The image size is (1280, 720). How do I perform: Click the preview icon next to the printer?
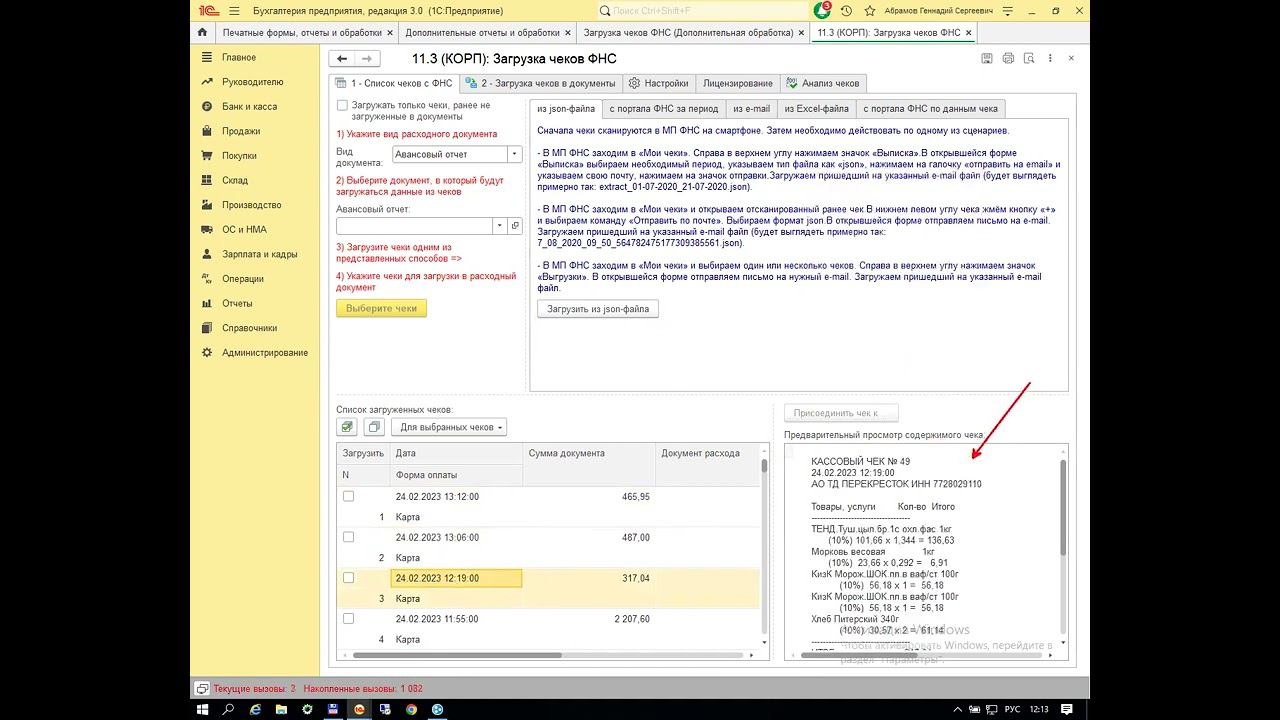pos(1029,59)
